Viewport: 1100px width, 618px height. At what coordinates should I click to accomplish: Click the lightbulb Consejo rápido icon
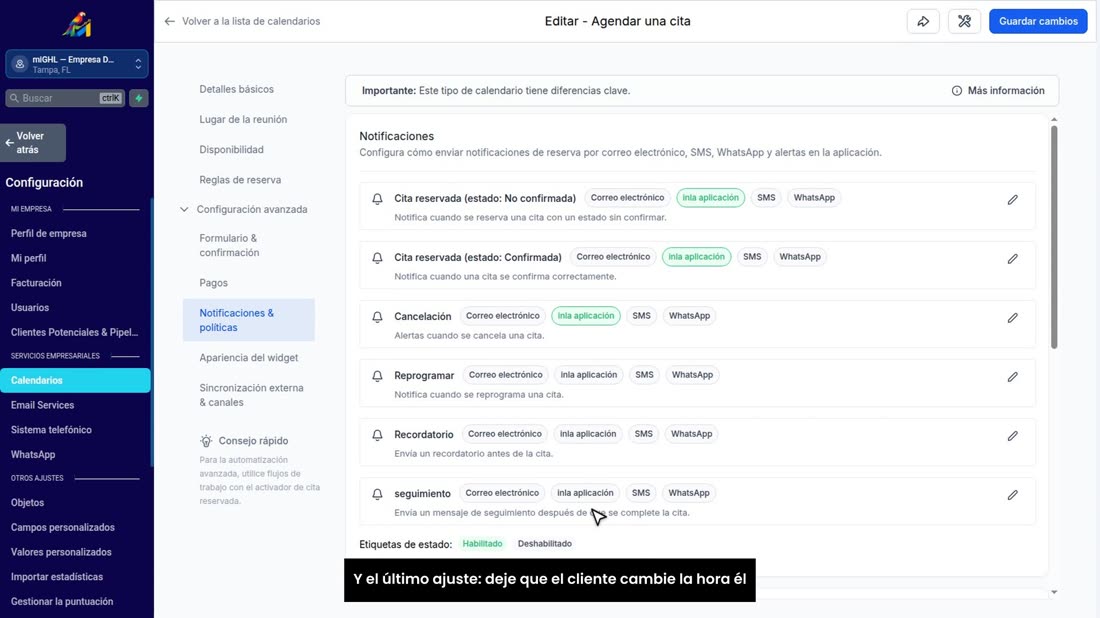tap(206, 441)
